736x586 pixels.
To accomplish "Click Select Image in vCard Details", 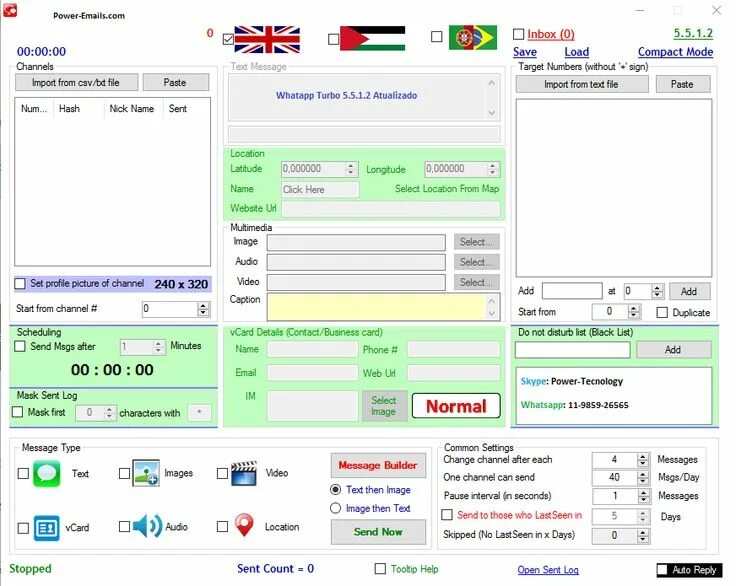I will tap(384, 406).
